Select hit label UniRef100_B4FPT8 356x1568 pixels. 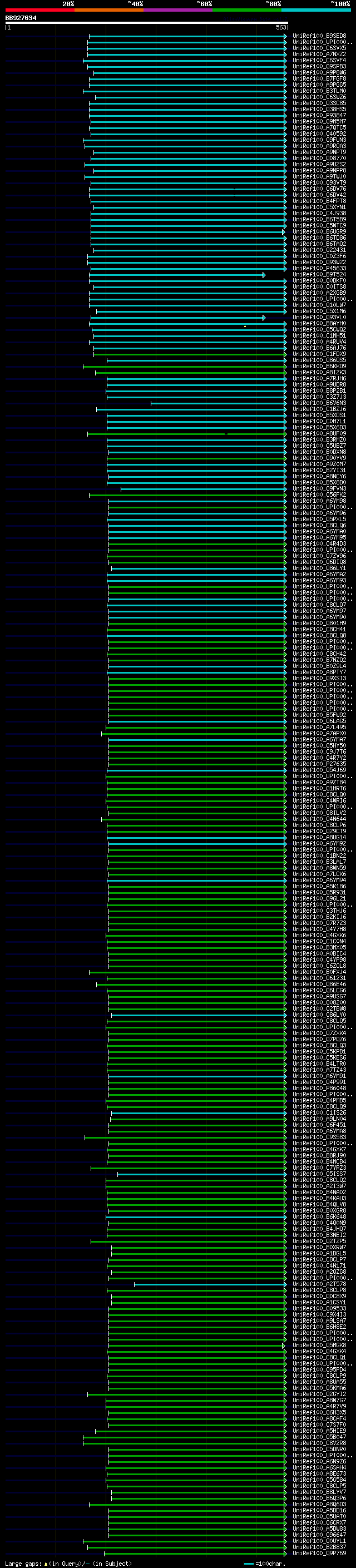319,201
